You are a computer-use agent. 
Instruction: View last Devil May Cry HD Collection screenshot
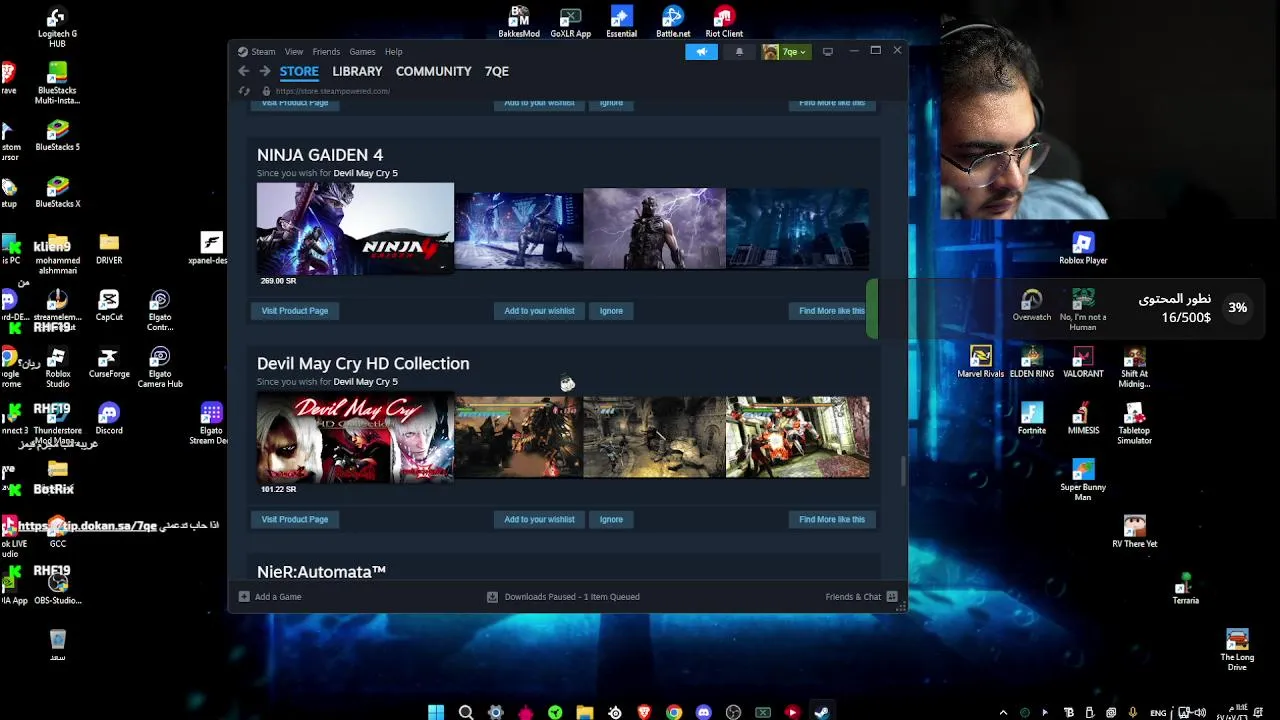(x=797, y=437)
